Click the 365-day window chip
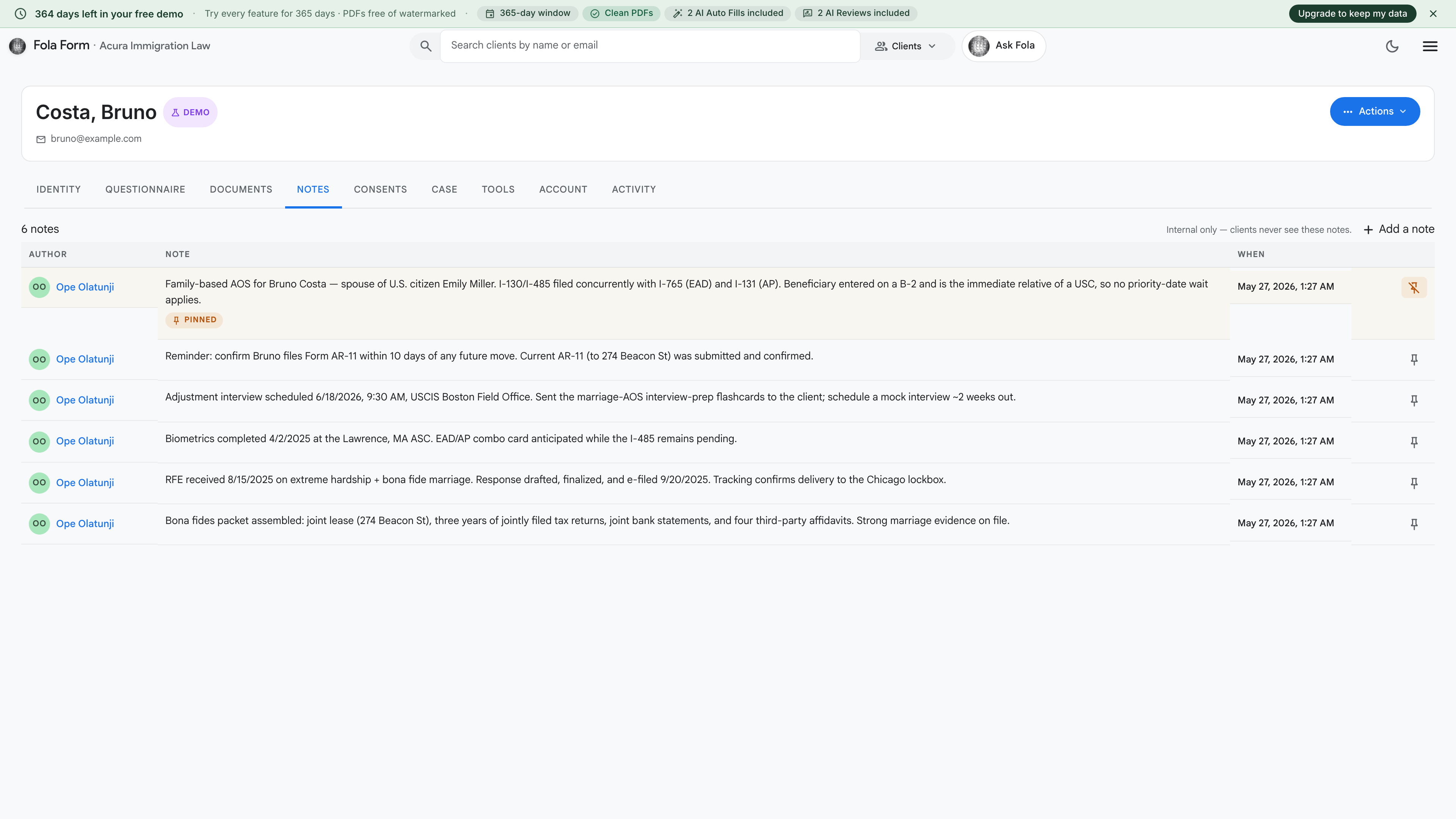The height and width of the screenshot is (819, 1456). pyautogui.click(x=528, y=13)
